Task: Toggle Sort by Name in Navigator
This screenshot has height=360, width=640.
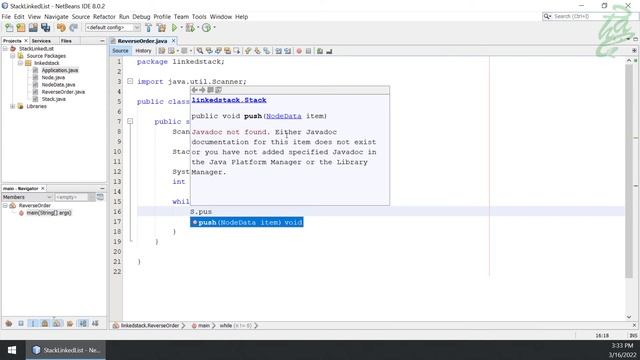Action: pos(83,323)
